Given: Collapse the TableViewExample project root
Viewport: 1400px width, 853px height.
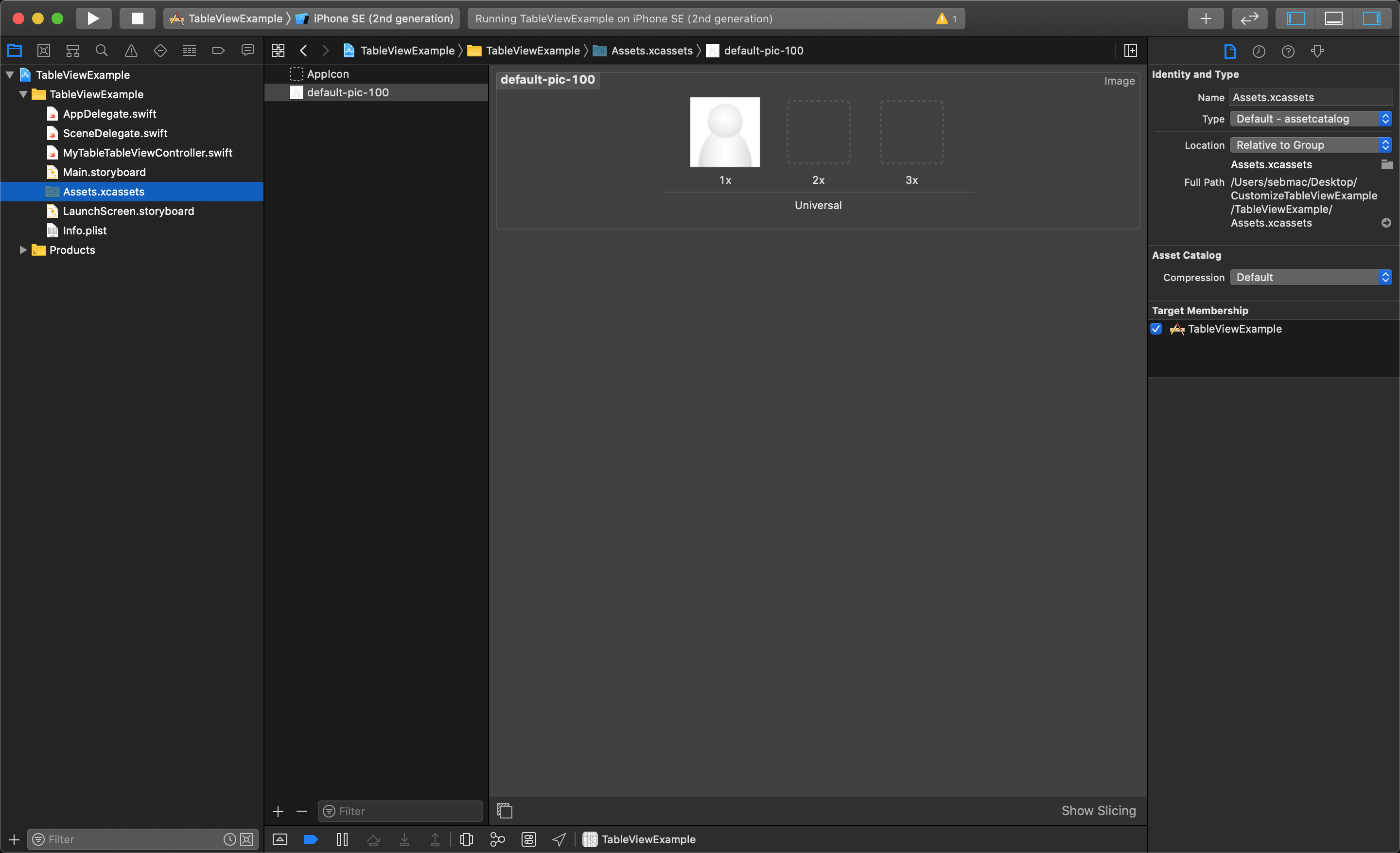Looking at the screenshot, I should (10, 74).
